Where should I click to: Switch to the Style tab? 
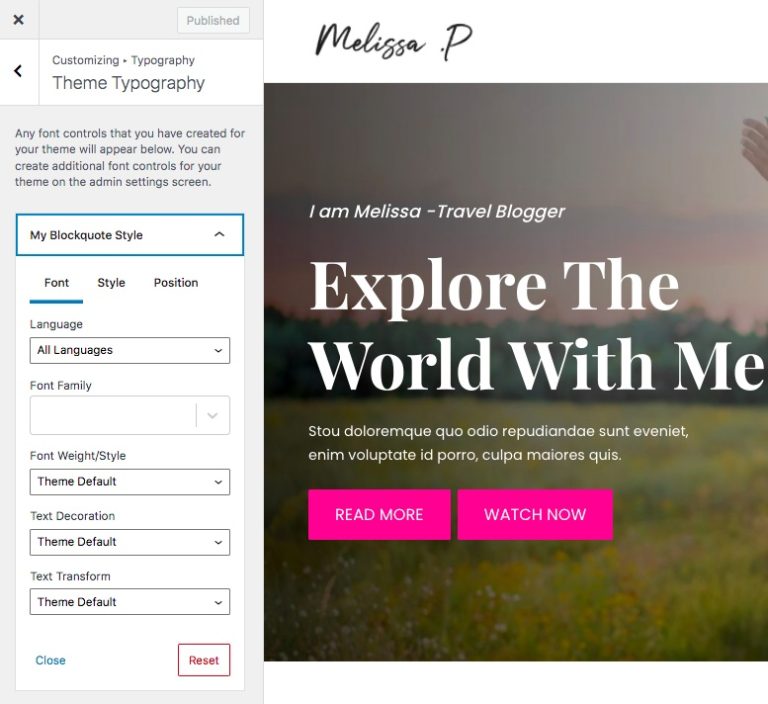click(111, 283)
